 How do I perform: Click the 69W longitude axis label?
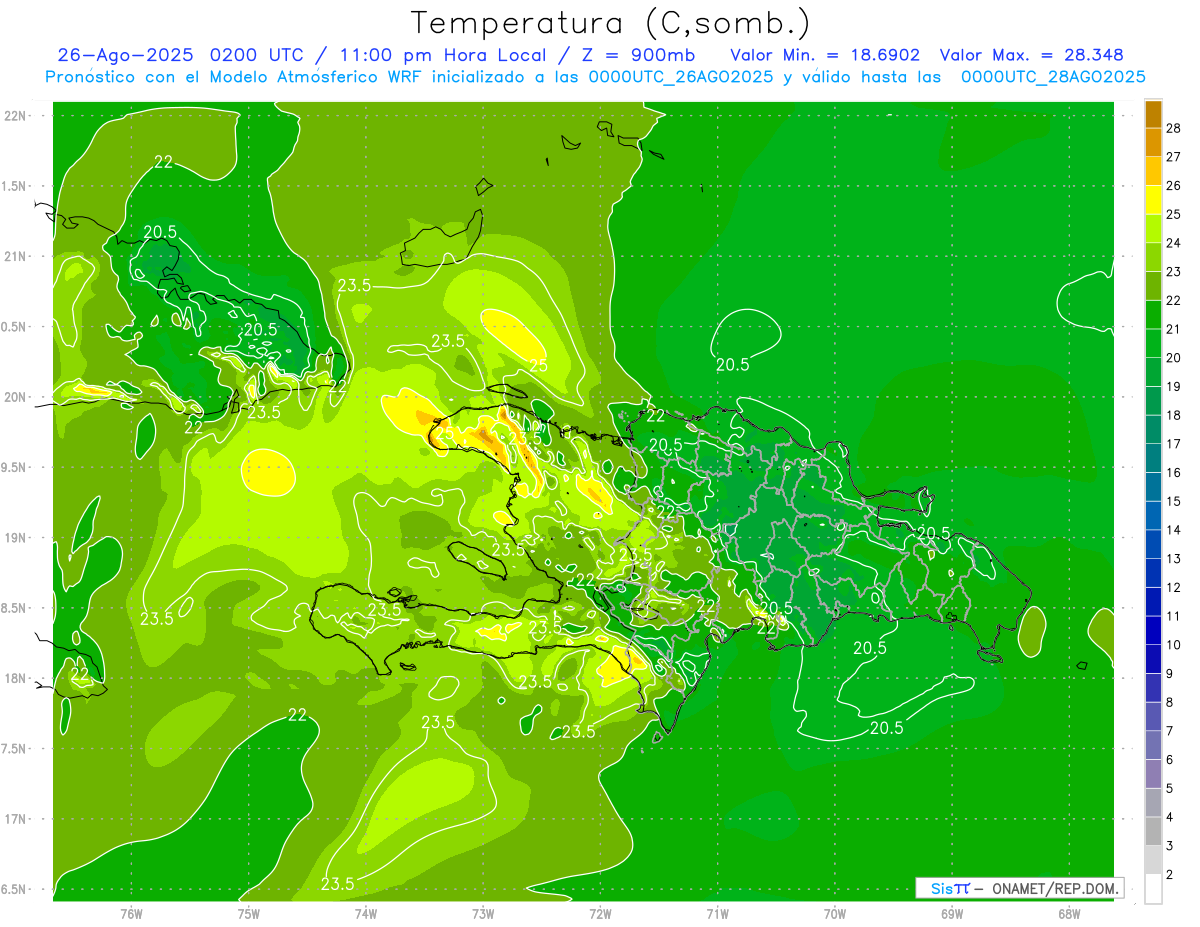pos(952,913)
